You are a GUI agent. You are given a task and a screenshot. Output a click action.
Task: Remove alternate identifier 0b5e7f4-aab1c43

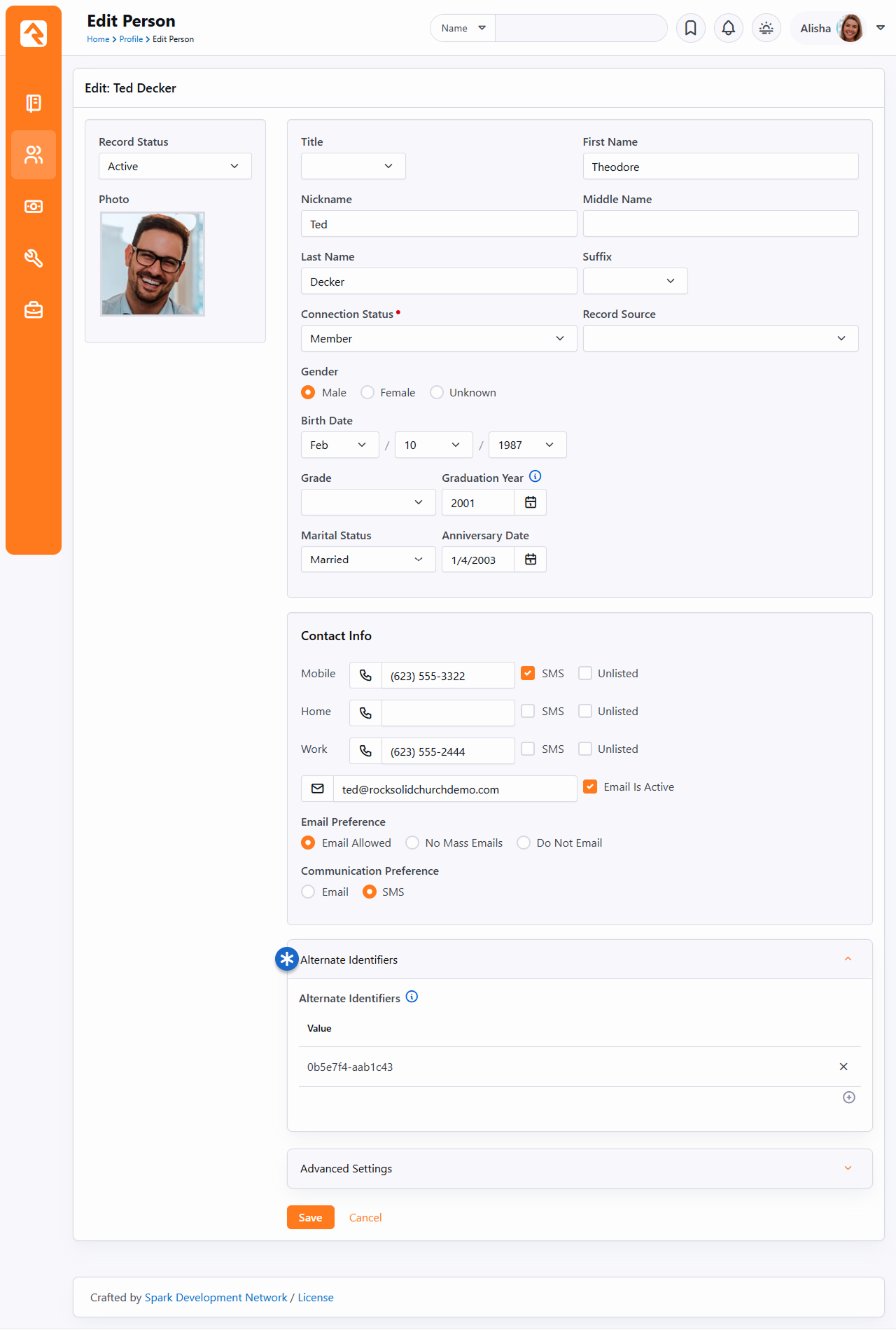[x=843, y=1067]
